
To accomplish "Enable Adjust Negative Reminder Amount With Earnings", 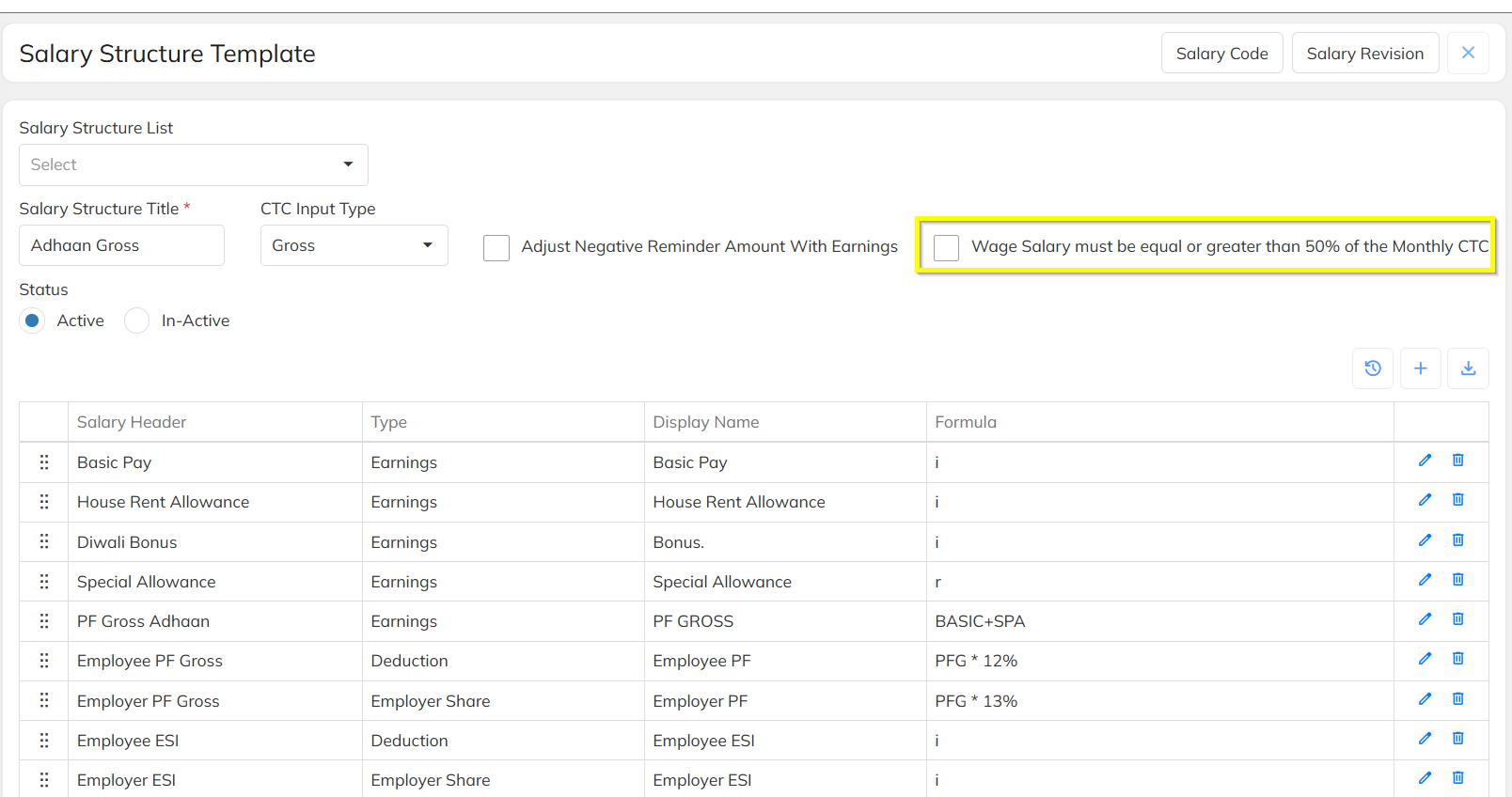I will pos(496,247).
